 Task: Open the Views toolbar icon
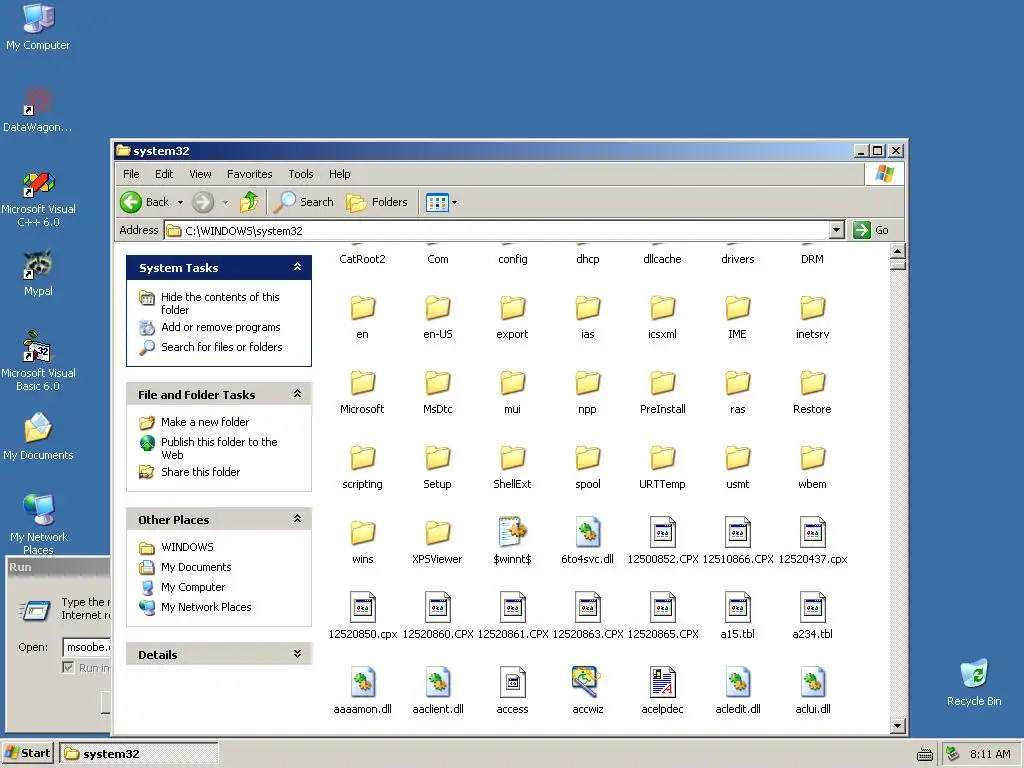(437, 202)
